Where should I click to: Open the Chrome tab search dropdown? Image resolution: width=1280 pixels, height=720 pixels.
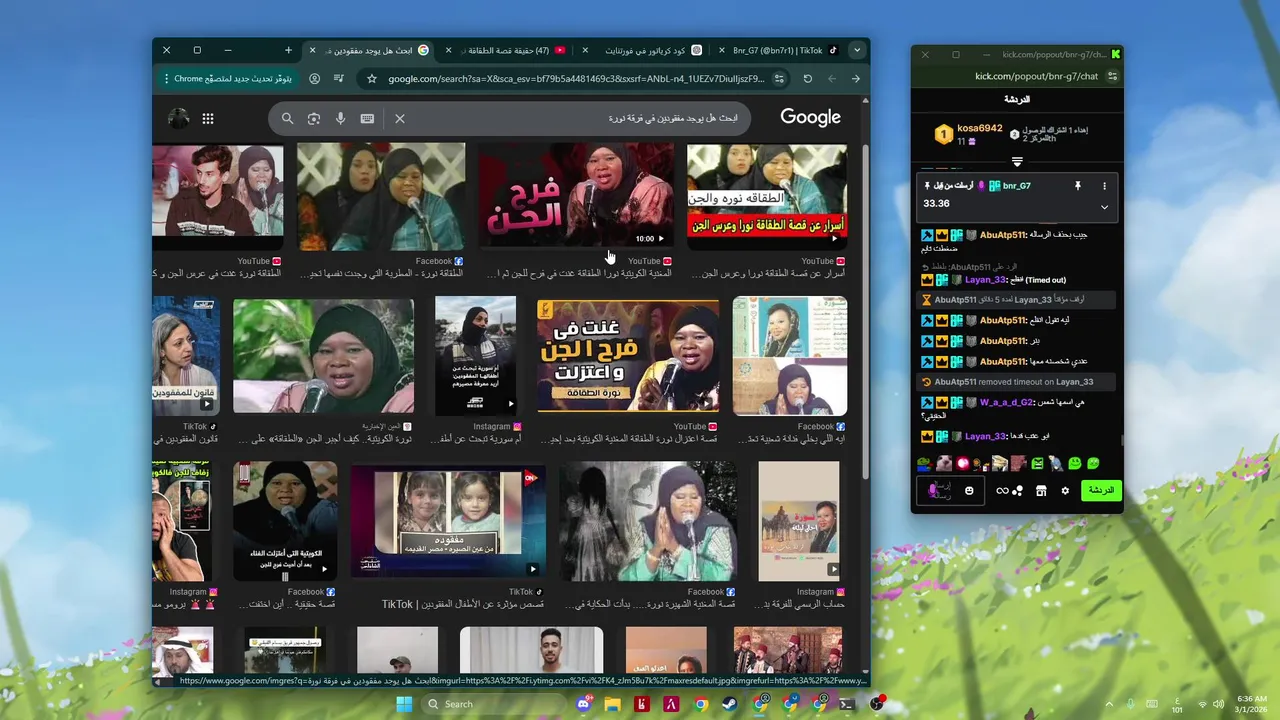(x=857, y=50)
